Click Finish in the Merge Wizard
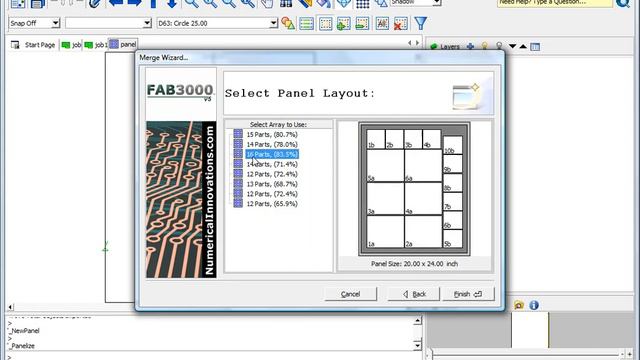 [x=468, y=294]
